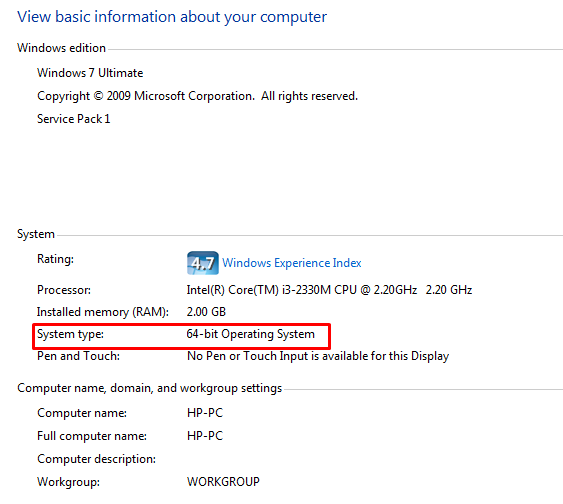Select the 'WORKGROUP' value
The width and height of the screenshot is (563, 504).
223,482
